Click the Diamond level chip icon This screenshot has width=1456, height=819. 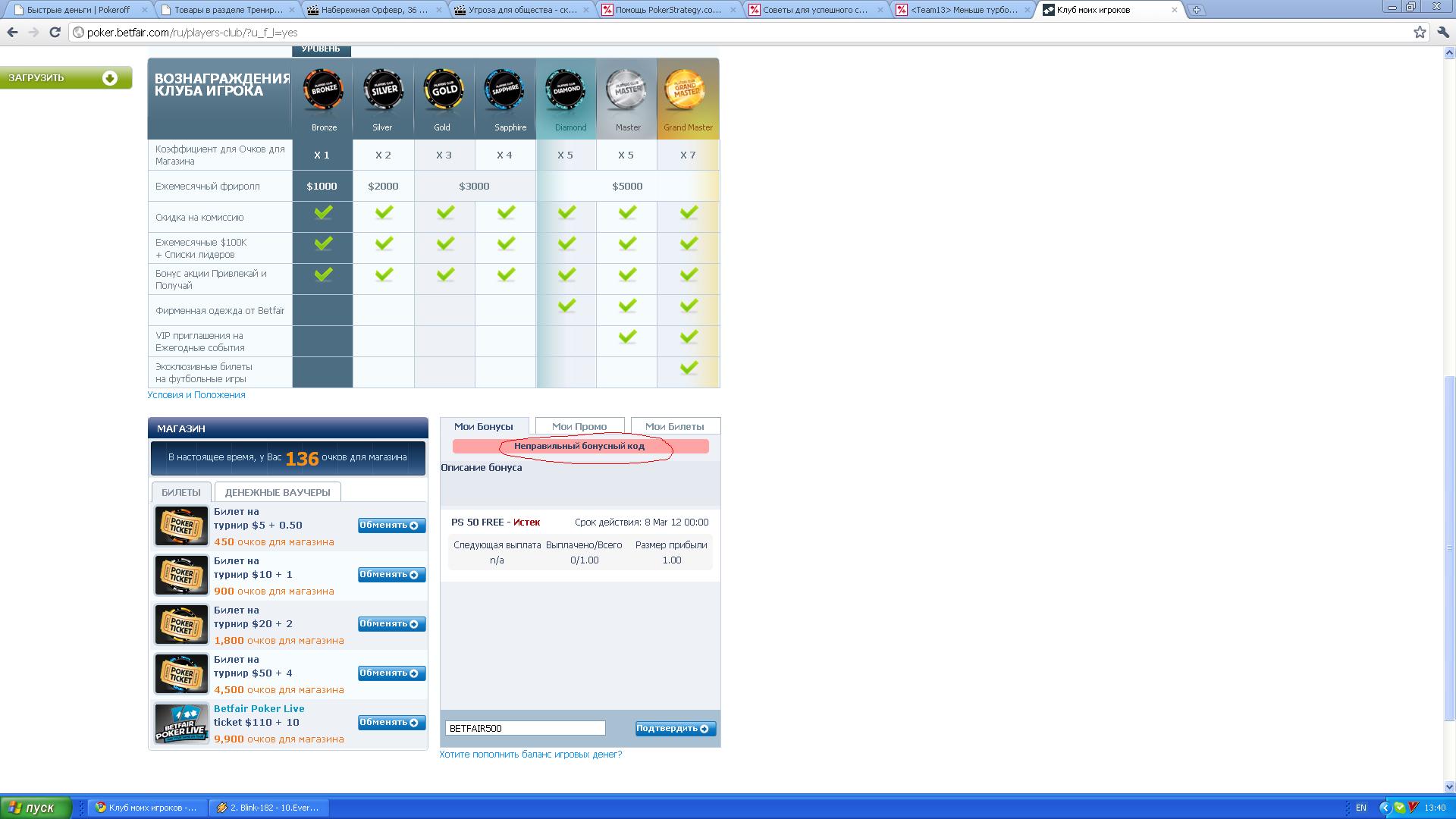coord(566,89)
